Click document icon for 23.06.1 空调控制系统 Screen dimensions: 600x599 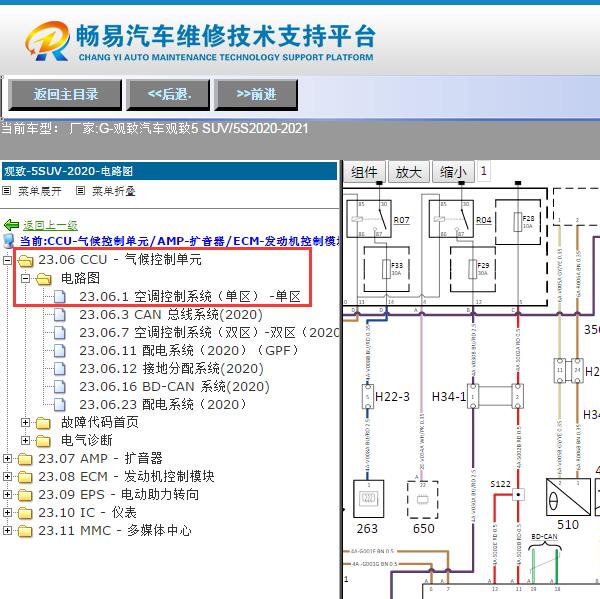(60, 297)
